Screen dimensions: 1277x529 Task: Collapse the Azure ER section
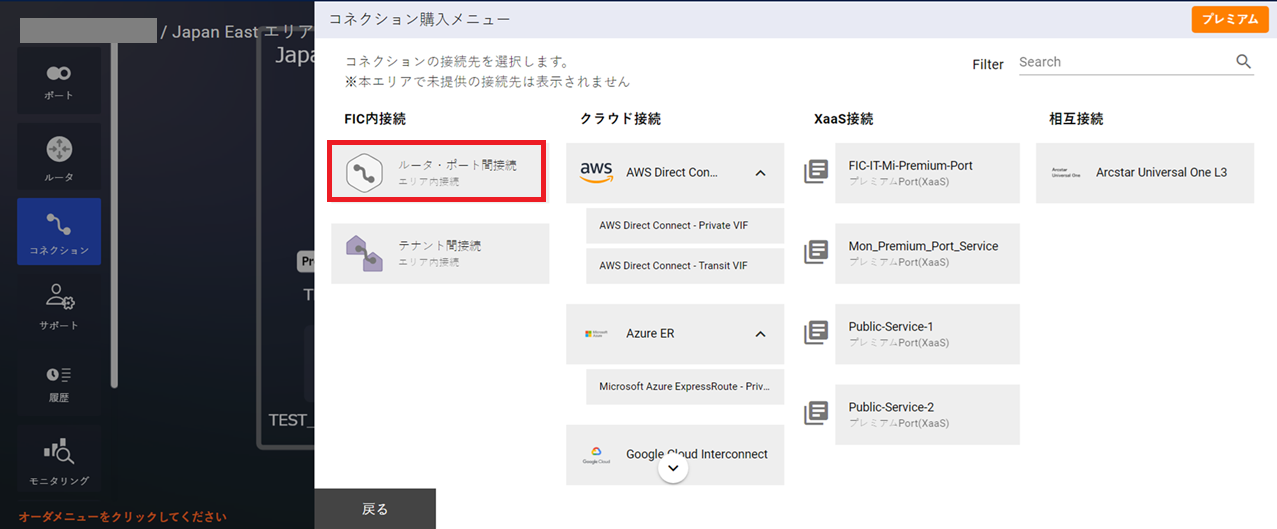coord(760,334)
